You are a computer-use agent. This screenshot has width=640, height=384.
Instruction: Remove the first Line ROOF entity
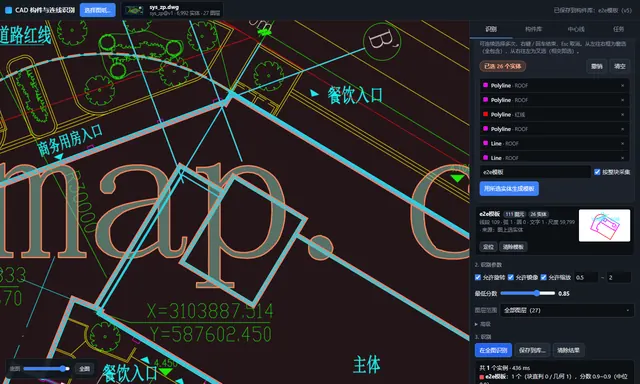coord(622,144)
